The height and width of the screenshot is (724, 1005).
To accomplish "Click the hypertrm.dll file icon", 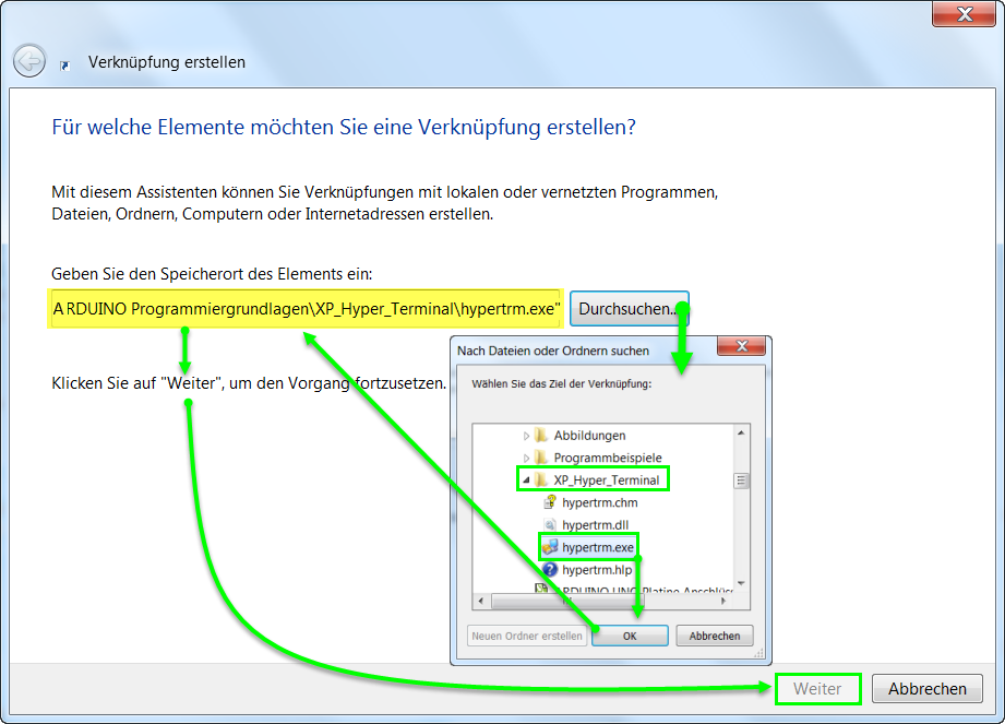I will point(550,525).
